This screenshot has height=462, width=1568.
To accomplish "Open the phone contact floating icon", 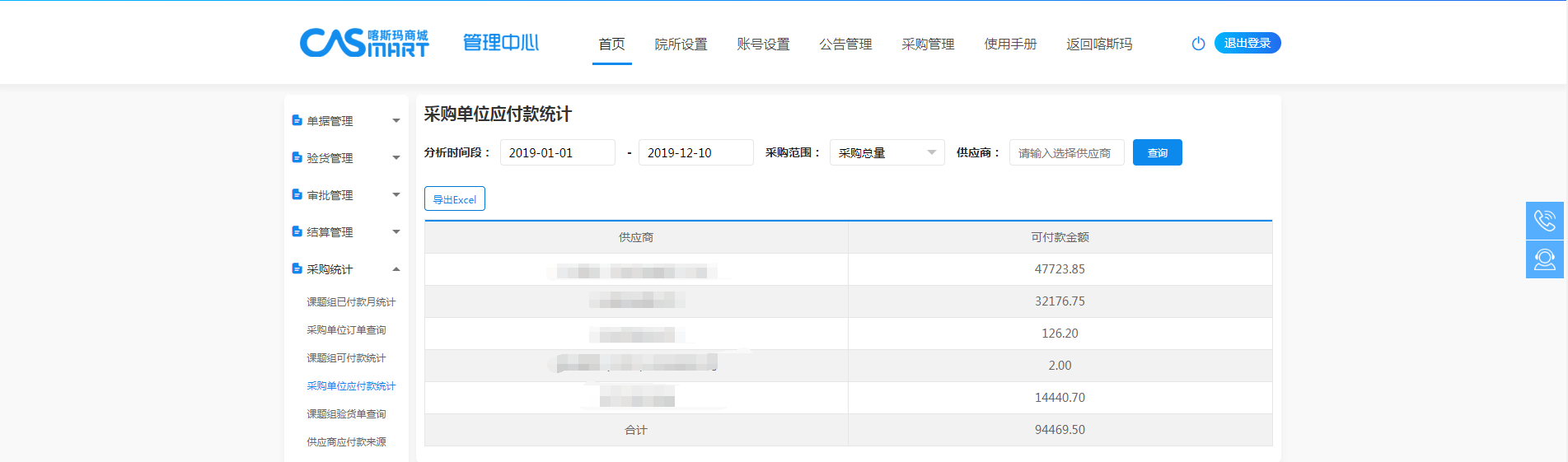I will click(1544, 221).
